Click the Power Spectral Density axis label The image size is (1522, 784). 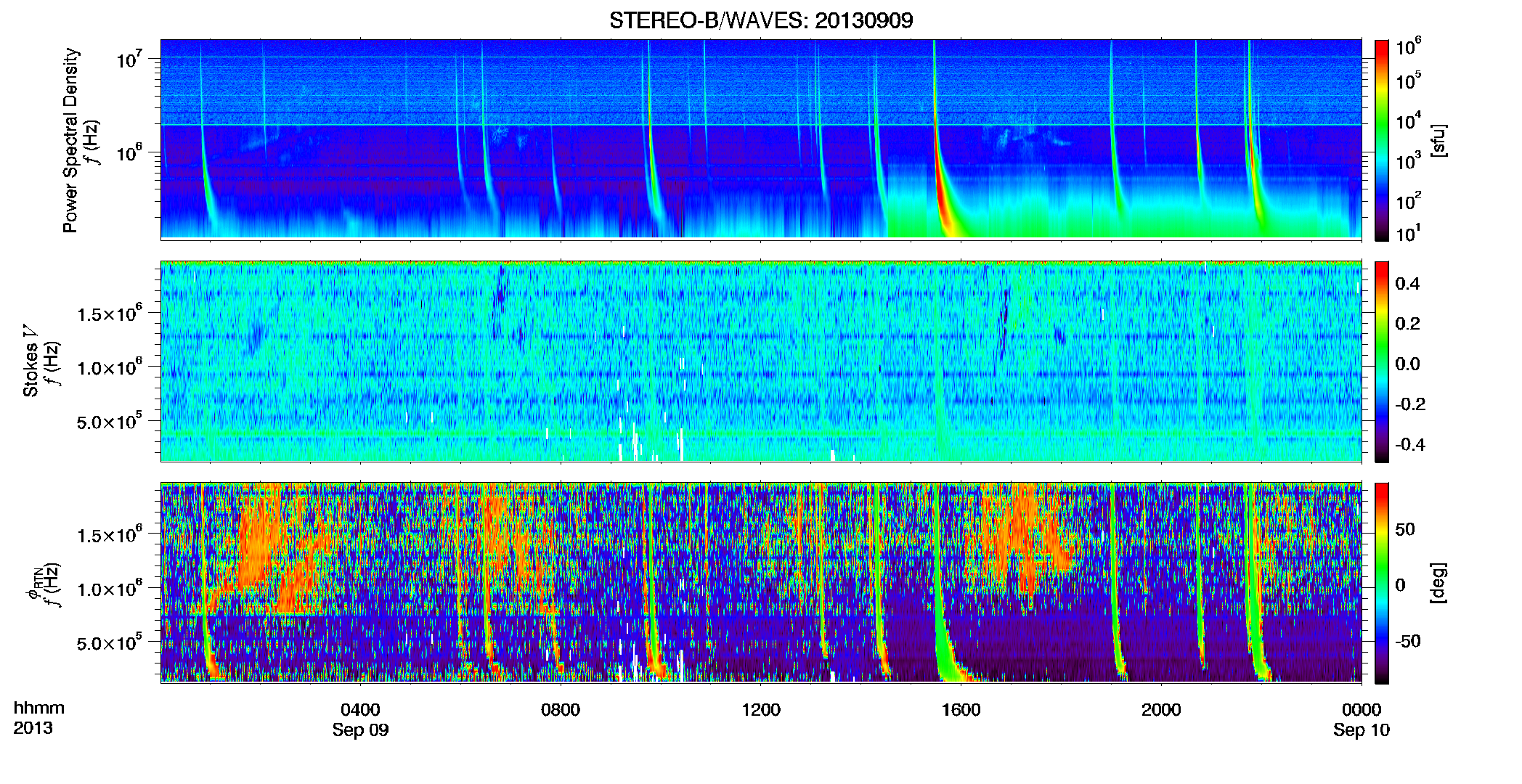point(70,140)
